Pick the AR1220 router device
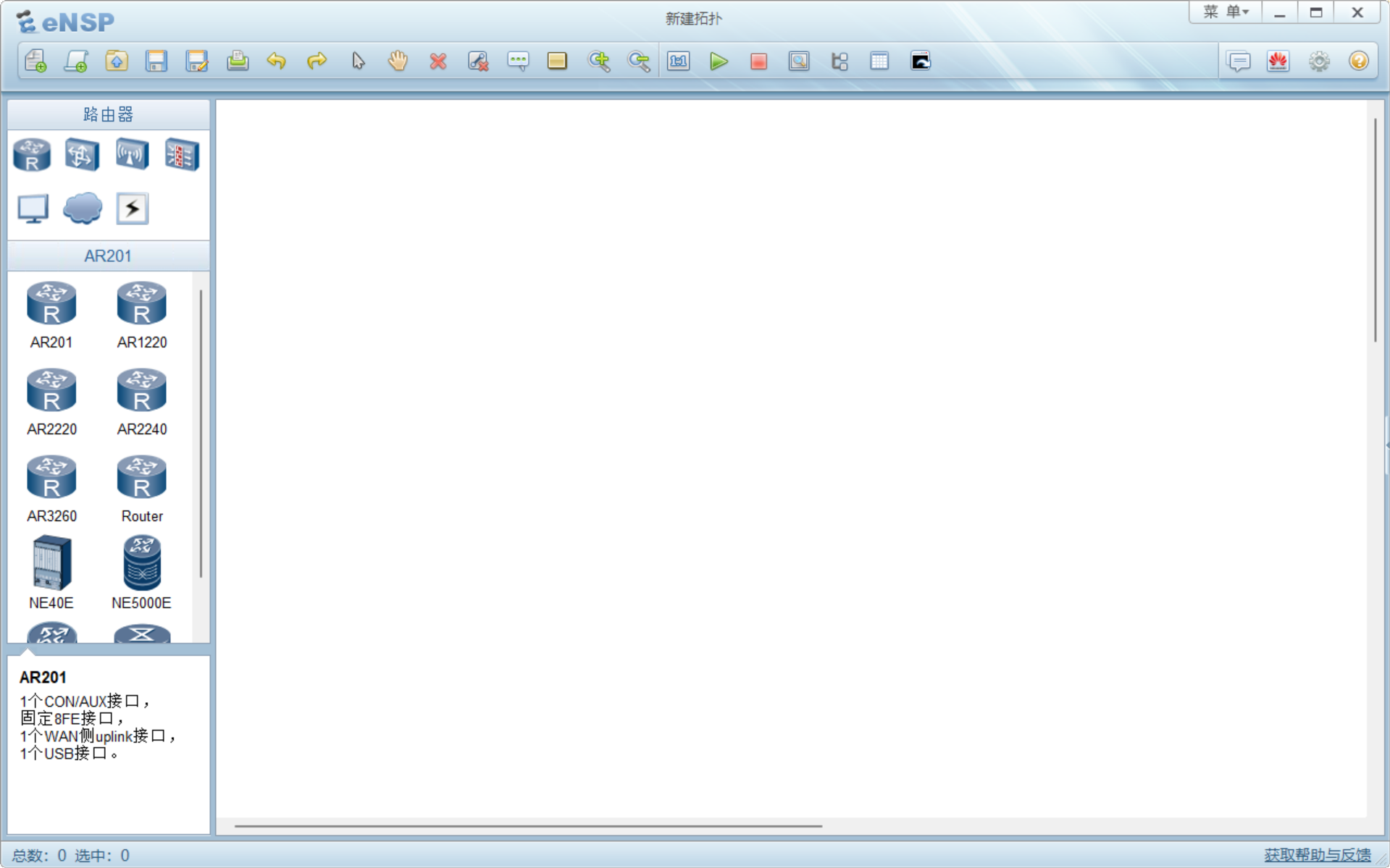 (142, 315)
